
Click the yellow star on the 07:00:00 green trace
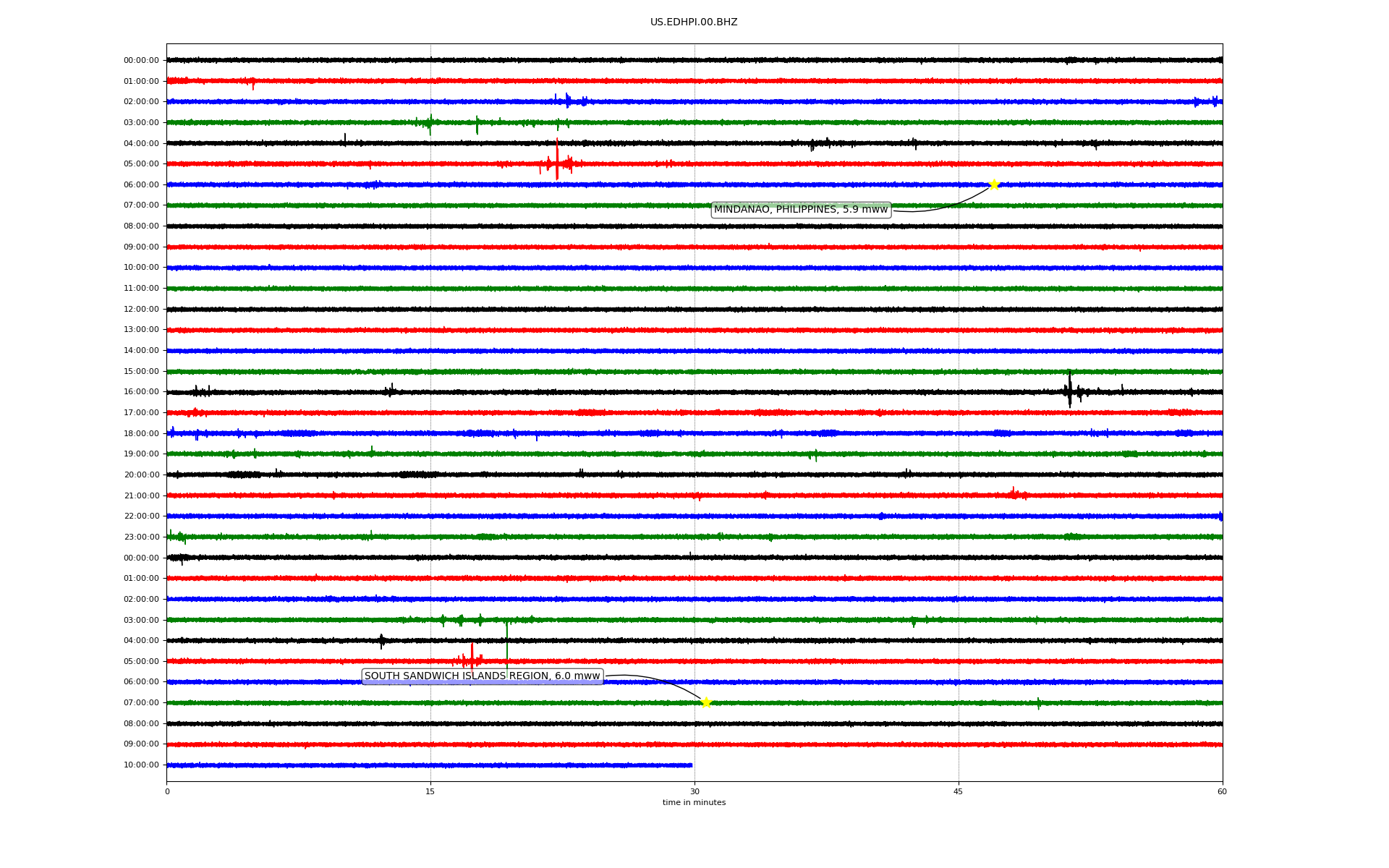(706, 702)
